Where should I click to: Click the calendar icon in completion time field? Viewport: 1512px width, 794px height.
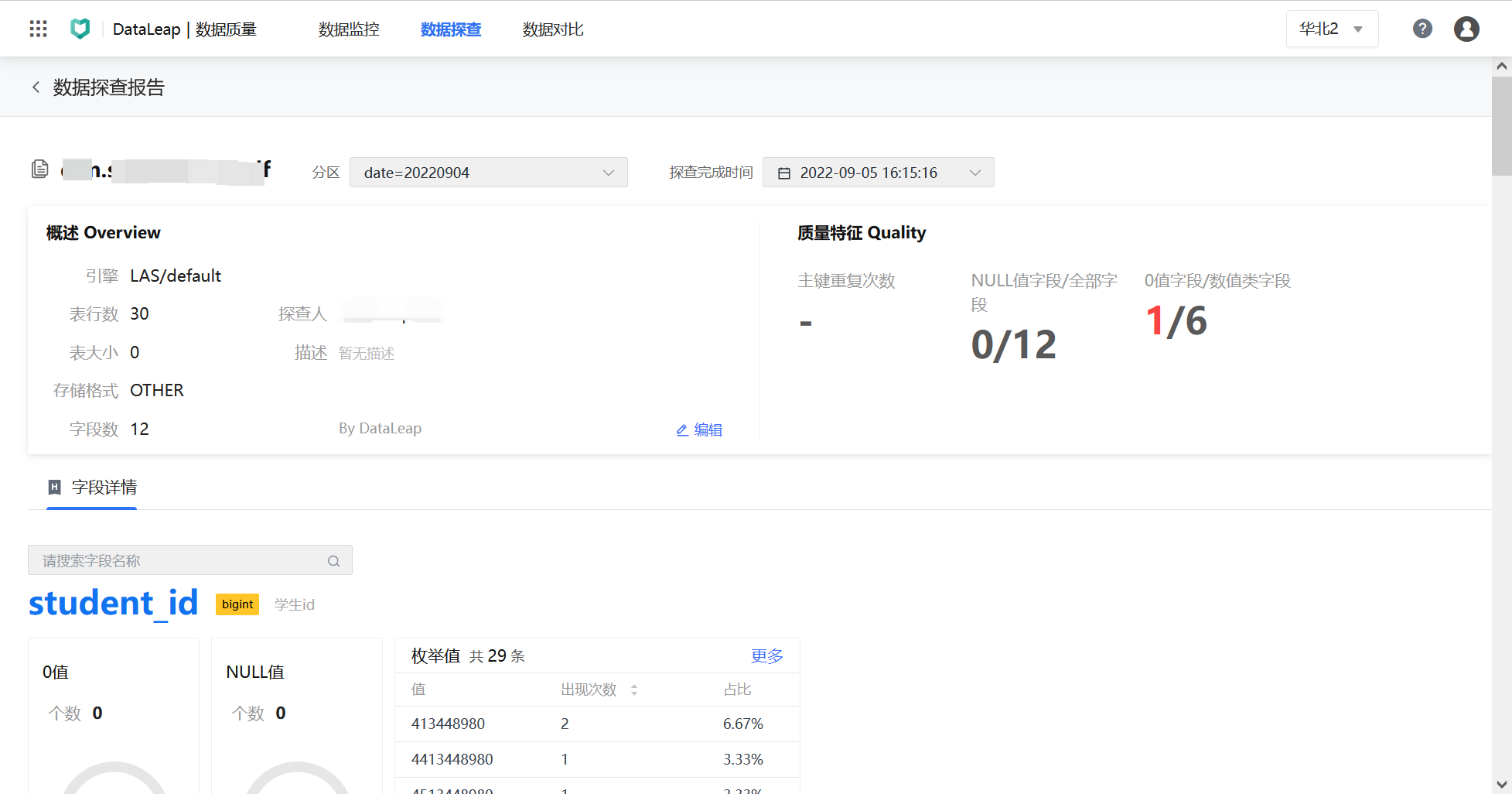(784, 173)
